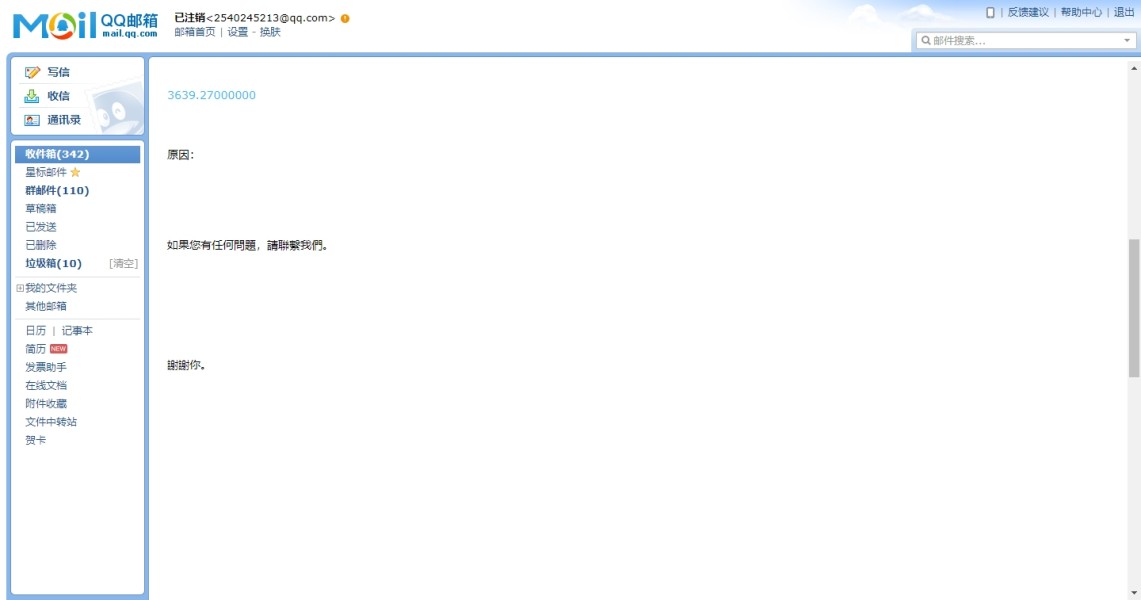1141x600 pixels.
Task: Click the vertical scrollbar thumb
Action: coord(1134,308)
